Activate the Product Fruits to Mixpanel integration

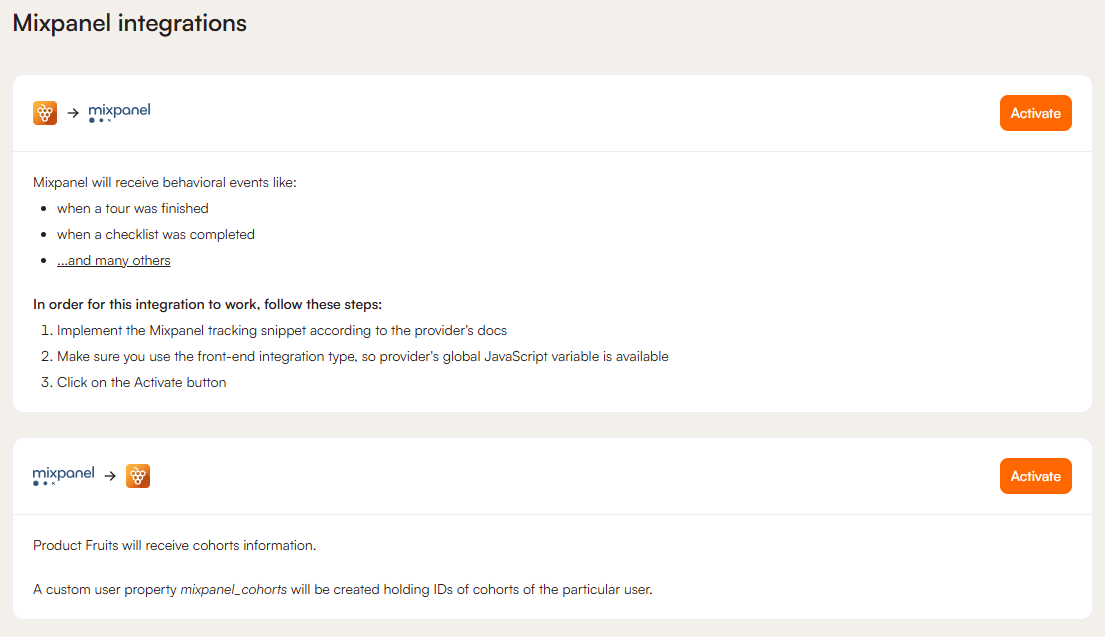[x=1035, y=113]
